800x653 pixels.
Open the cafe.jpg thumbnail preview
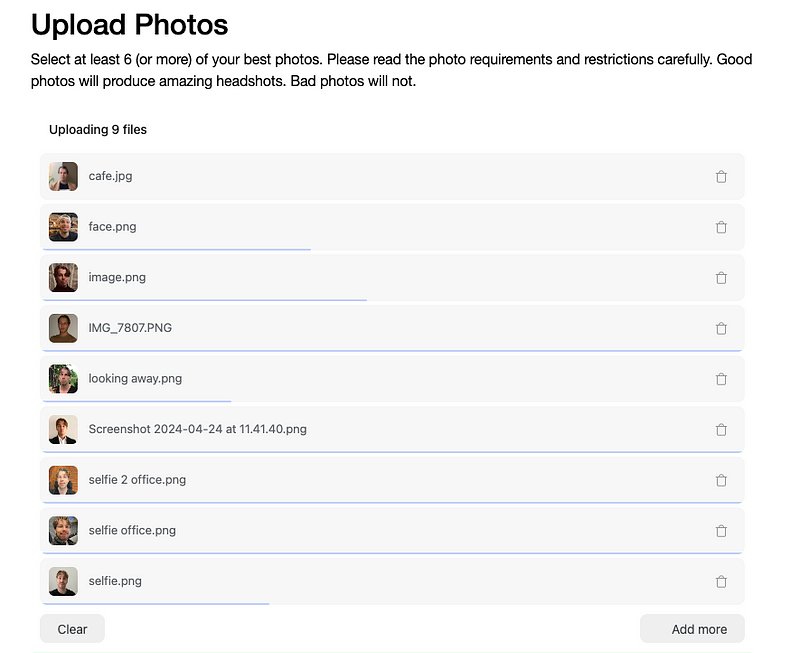click(63, 177)
